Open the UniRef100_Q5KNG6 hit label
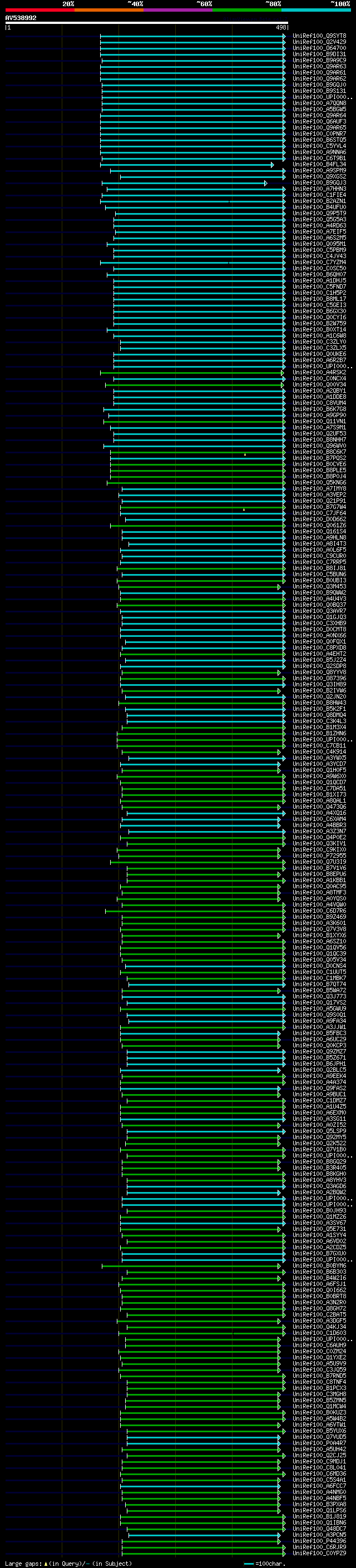Viewport: 356px width, 1568px height. click(x=319, y=483)
